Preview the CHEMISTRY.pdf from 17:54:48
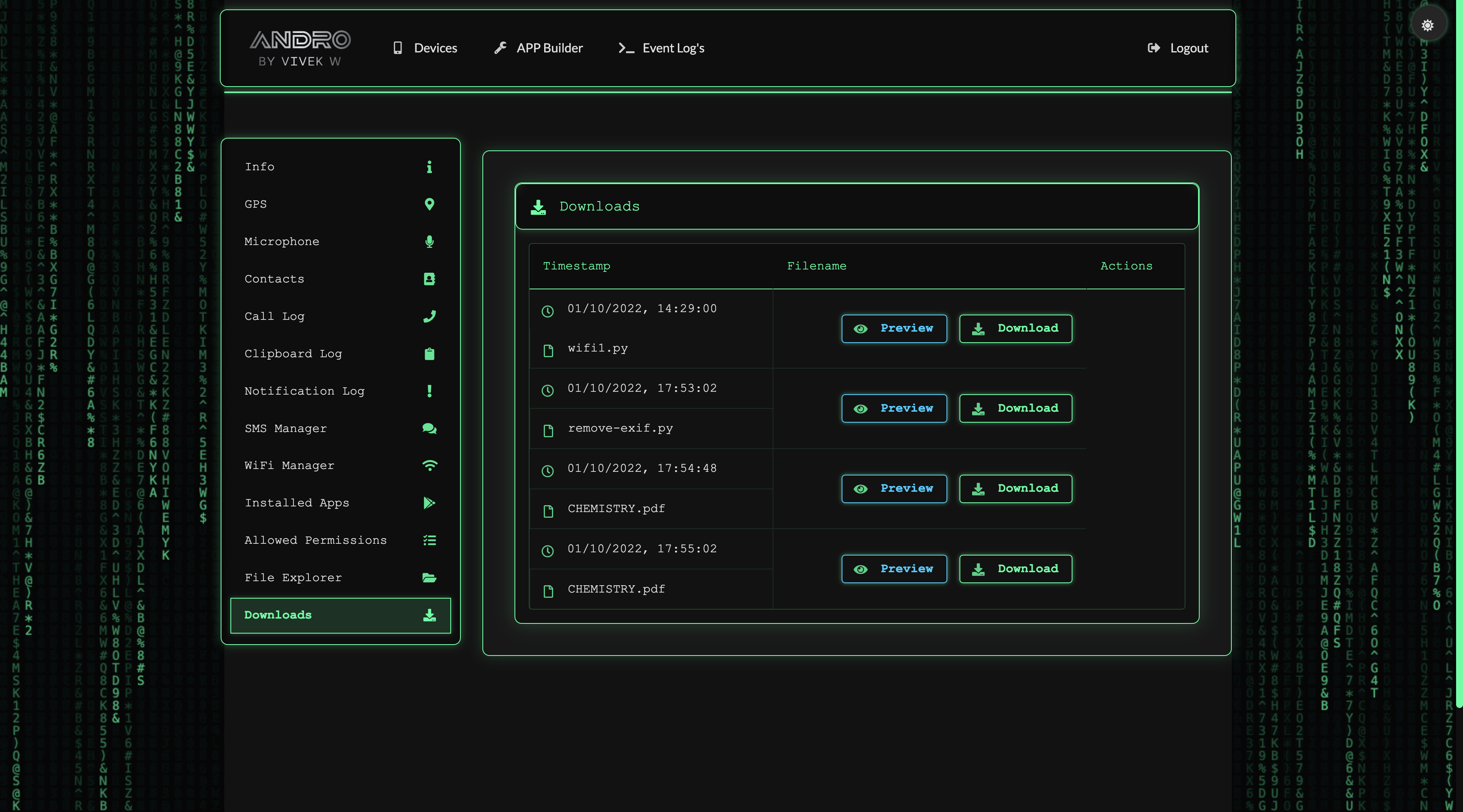 coord(894,489)
